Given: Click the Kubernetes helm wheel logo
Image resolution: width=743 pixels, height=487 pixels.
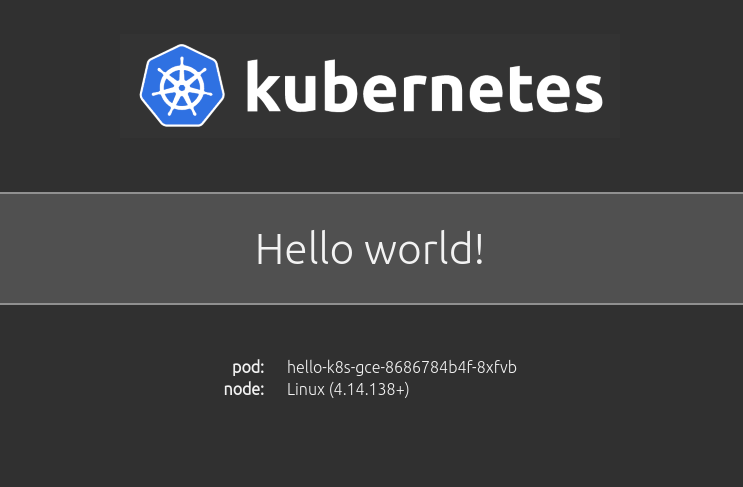Looking at the screenshot, I should pyautogui.click(x=182, y=86).
